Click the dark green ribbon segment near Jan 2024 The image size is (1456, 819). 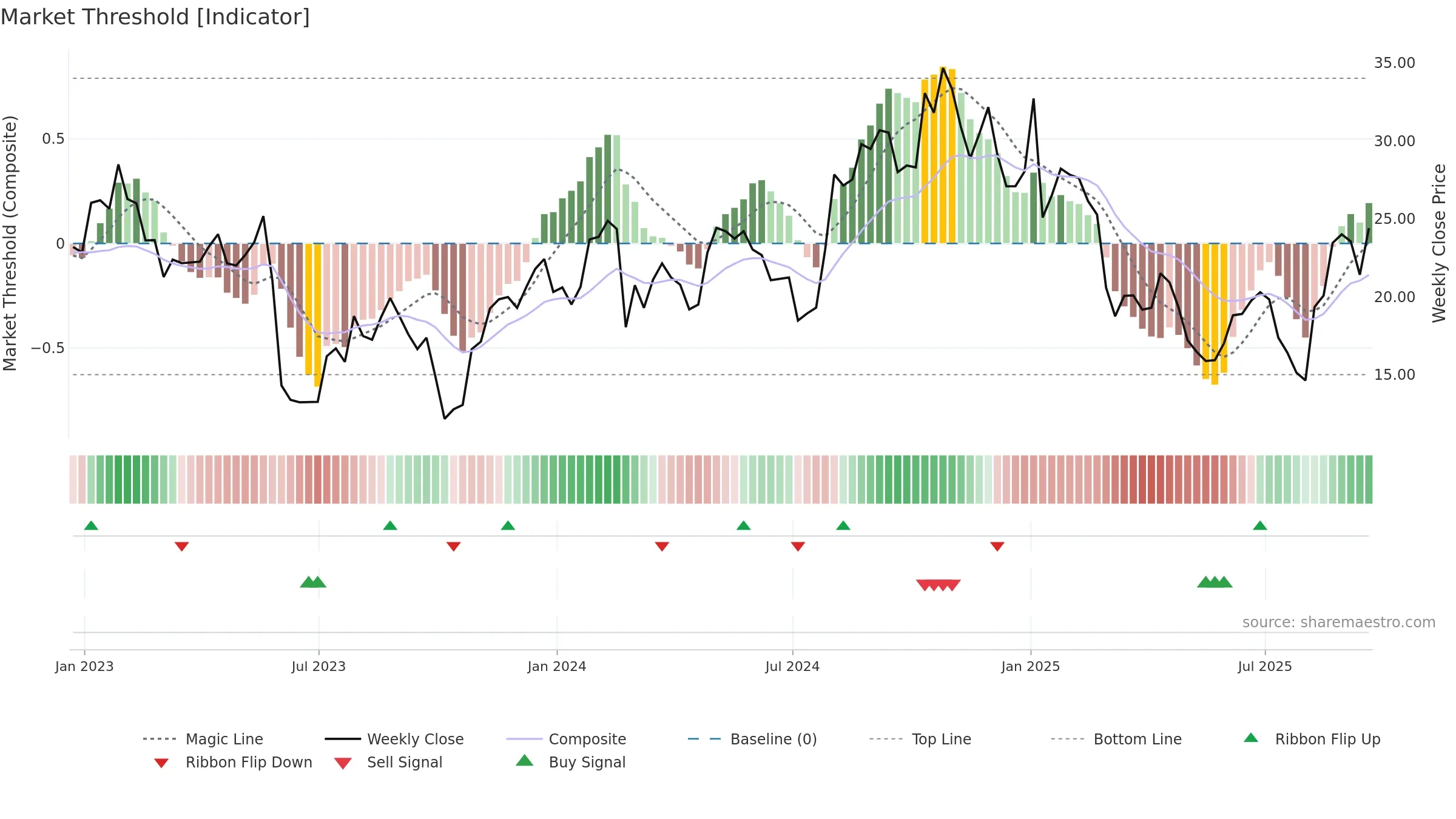[608, 479]
